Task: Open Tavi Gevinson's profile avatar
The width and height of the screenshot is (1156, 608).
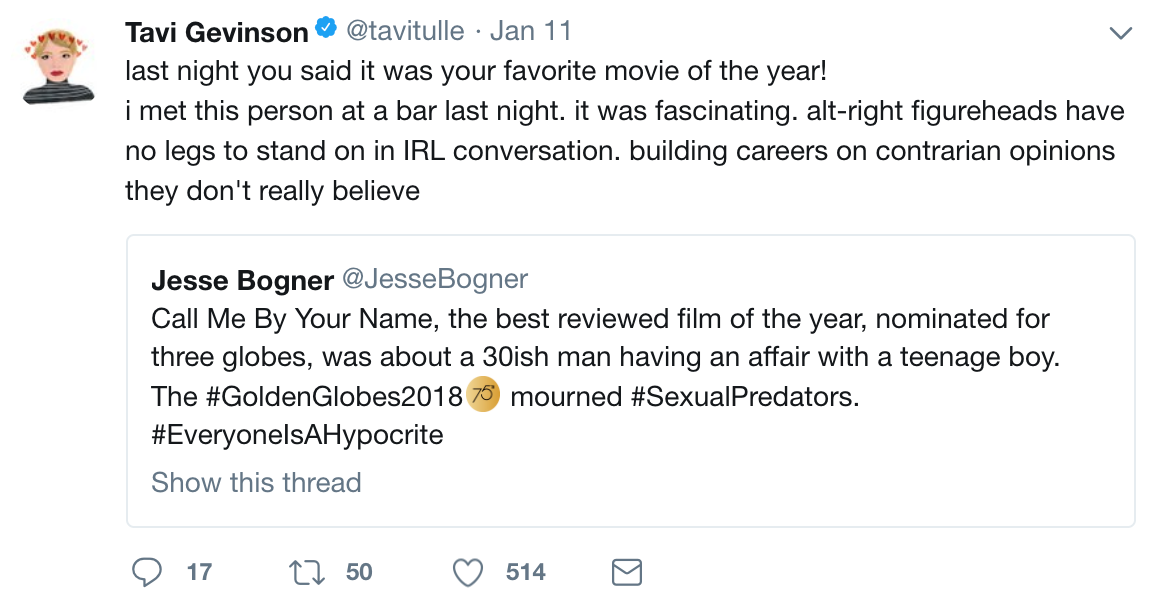Action: coord(58,66)
